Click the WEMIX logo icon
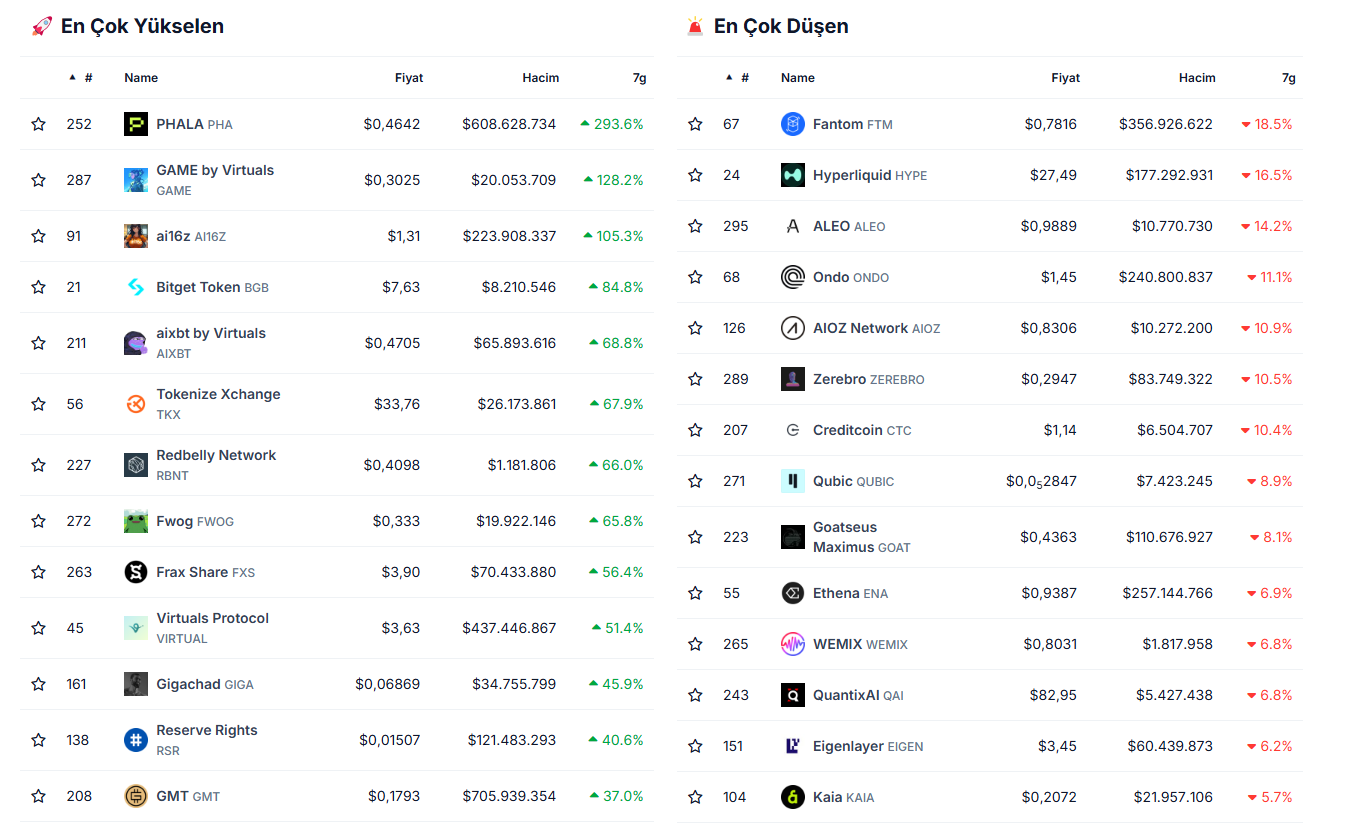This screenshot has width=1358, height=831. point(792,644)
